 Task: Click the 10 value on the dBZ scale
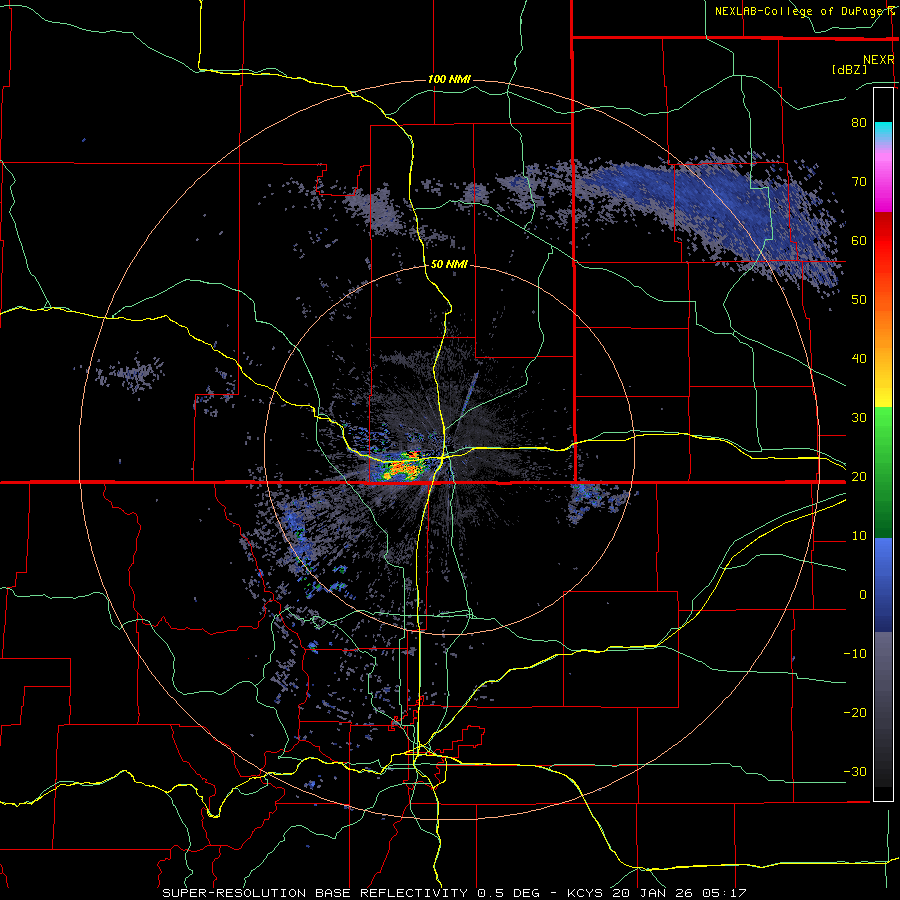pyautogui.click(x=859, y=536)
